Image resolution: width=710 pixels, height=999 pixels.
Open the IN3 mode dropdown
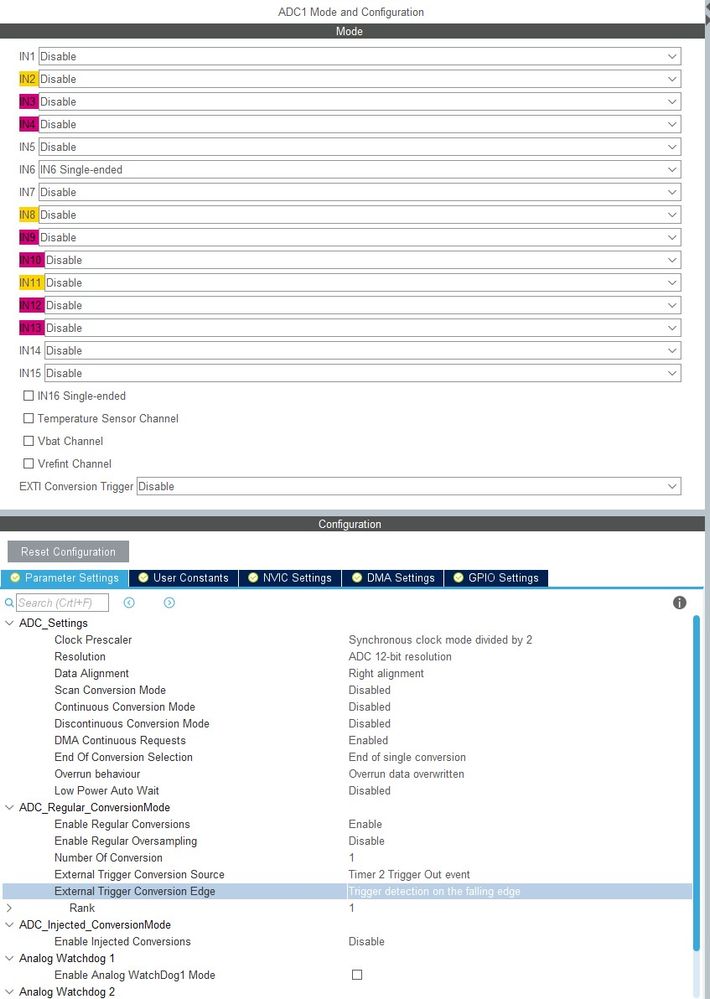pyautogui.click(x=359, y=101)
